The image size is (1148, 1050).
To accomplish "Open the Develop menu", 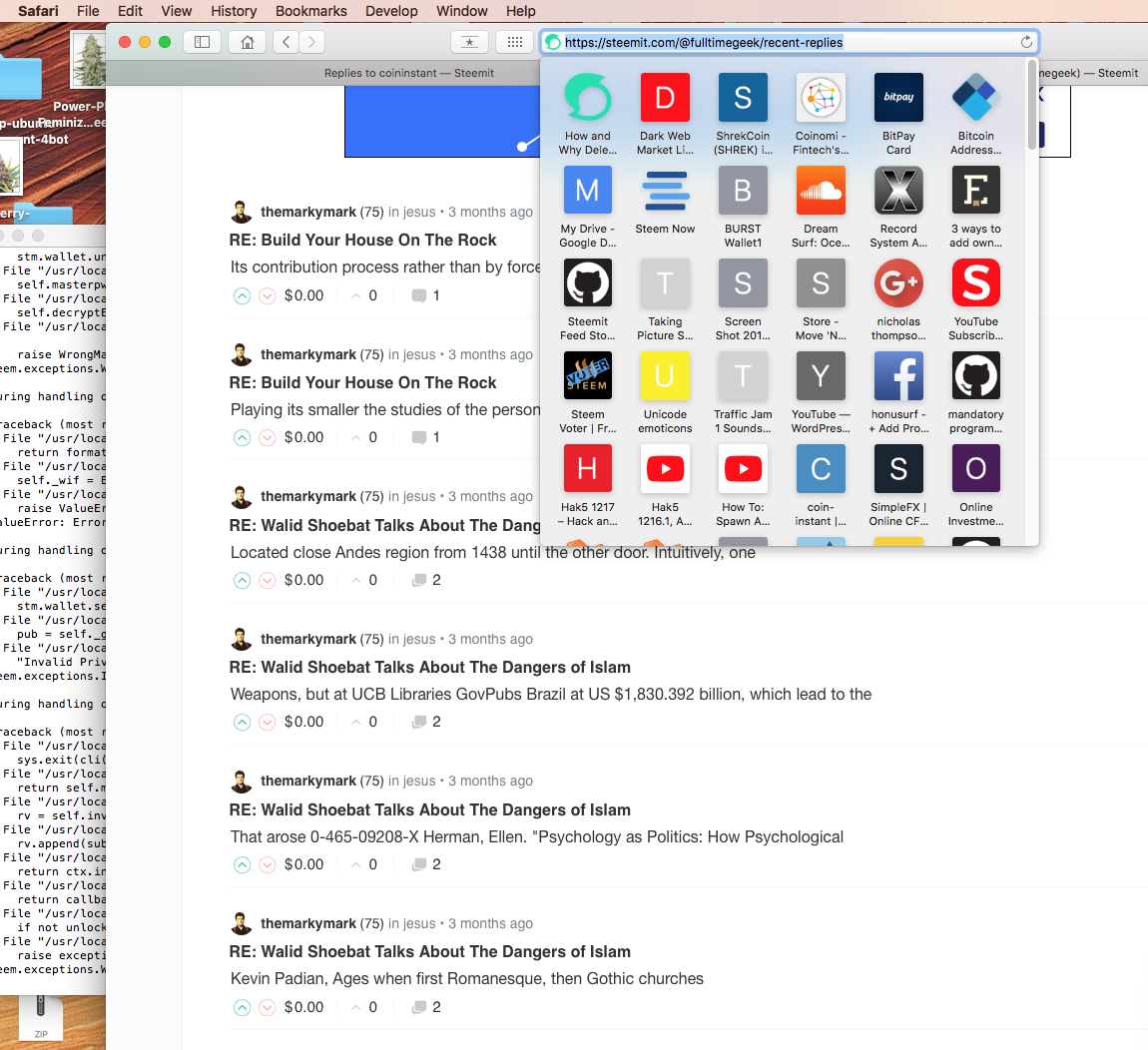I will pos(391,11).
